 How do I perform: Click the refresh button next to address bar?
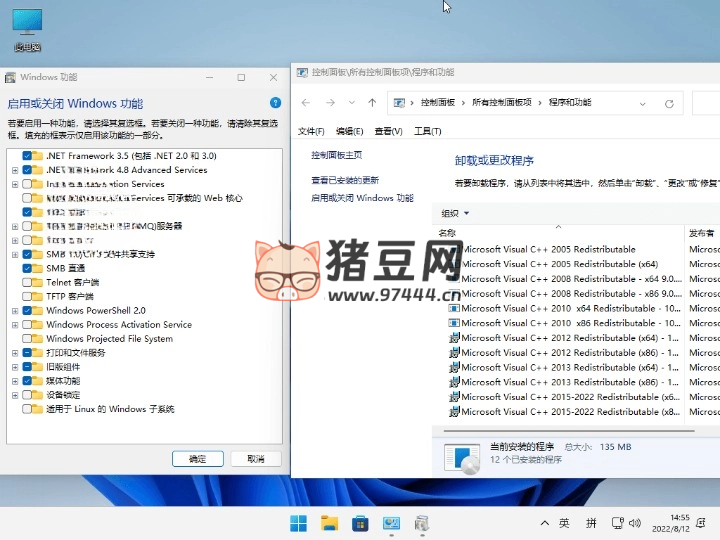point(670,103)
